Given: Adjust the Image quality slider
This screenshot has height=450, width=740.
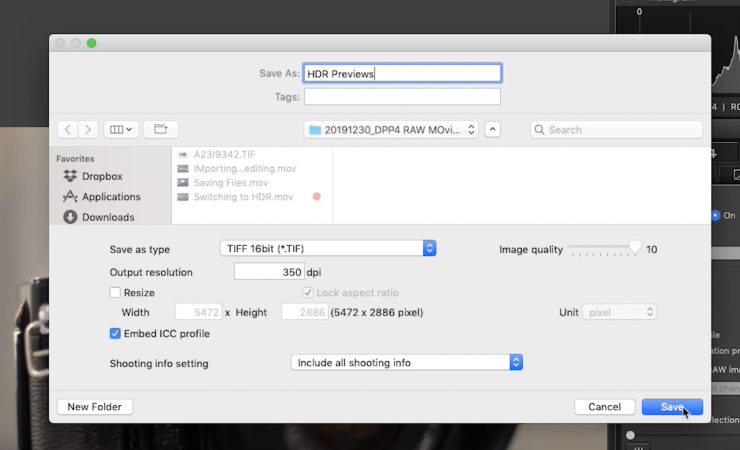Looking at the screenshot, I should point(634,249).
